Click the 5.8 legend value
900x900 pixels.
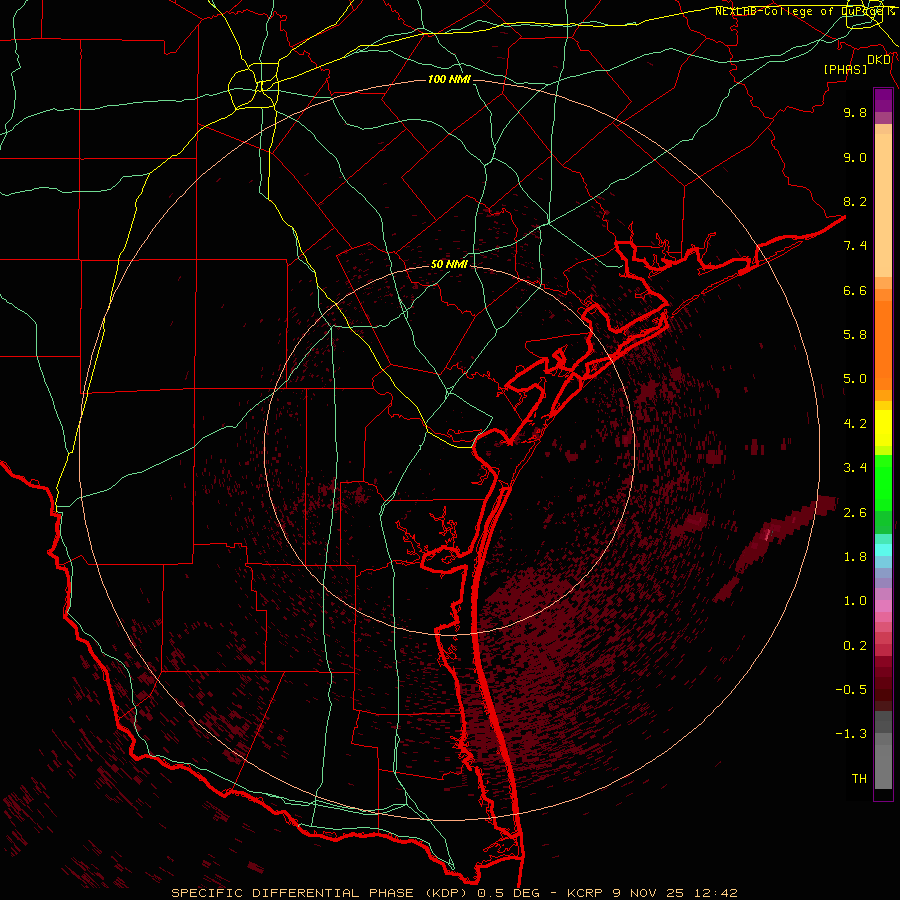(x=855, y=335)
